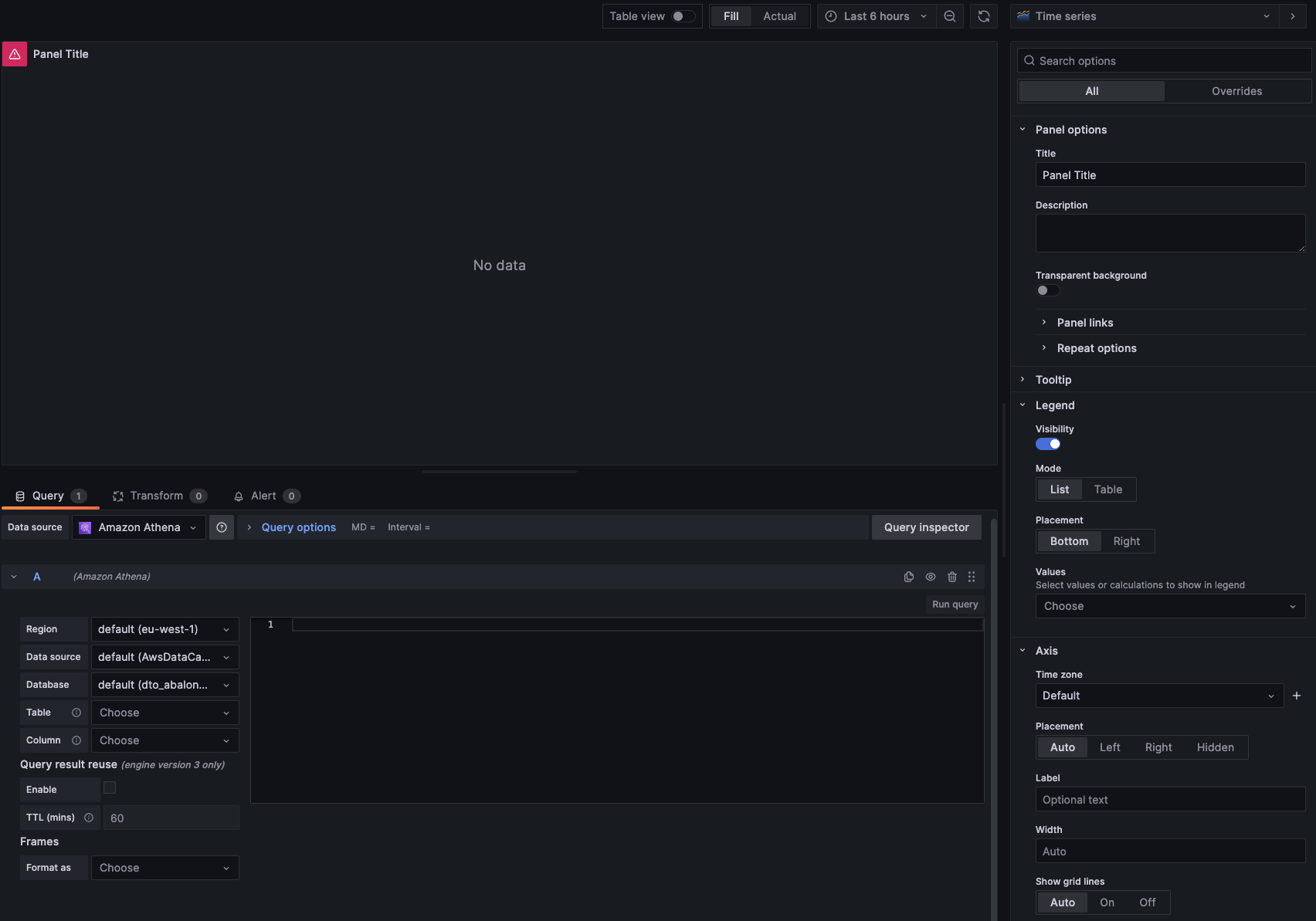Click the clock icon in time picker
Image resolution: width=1316 pixels, height=921 pixels.
tap(831, 16)
